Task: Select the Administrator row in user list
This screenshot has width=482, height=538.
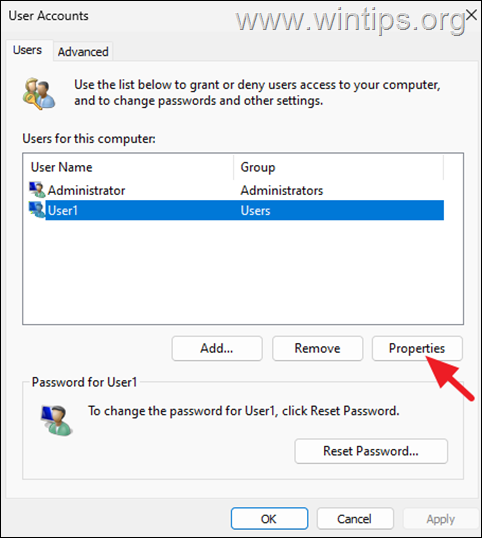Action: (x=236, y=190)
